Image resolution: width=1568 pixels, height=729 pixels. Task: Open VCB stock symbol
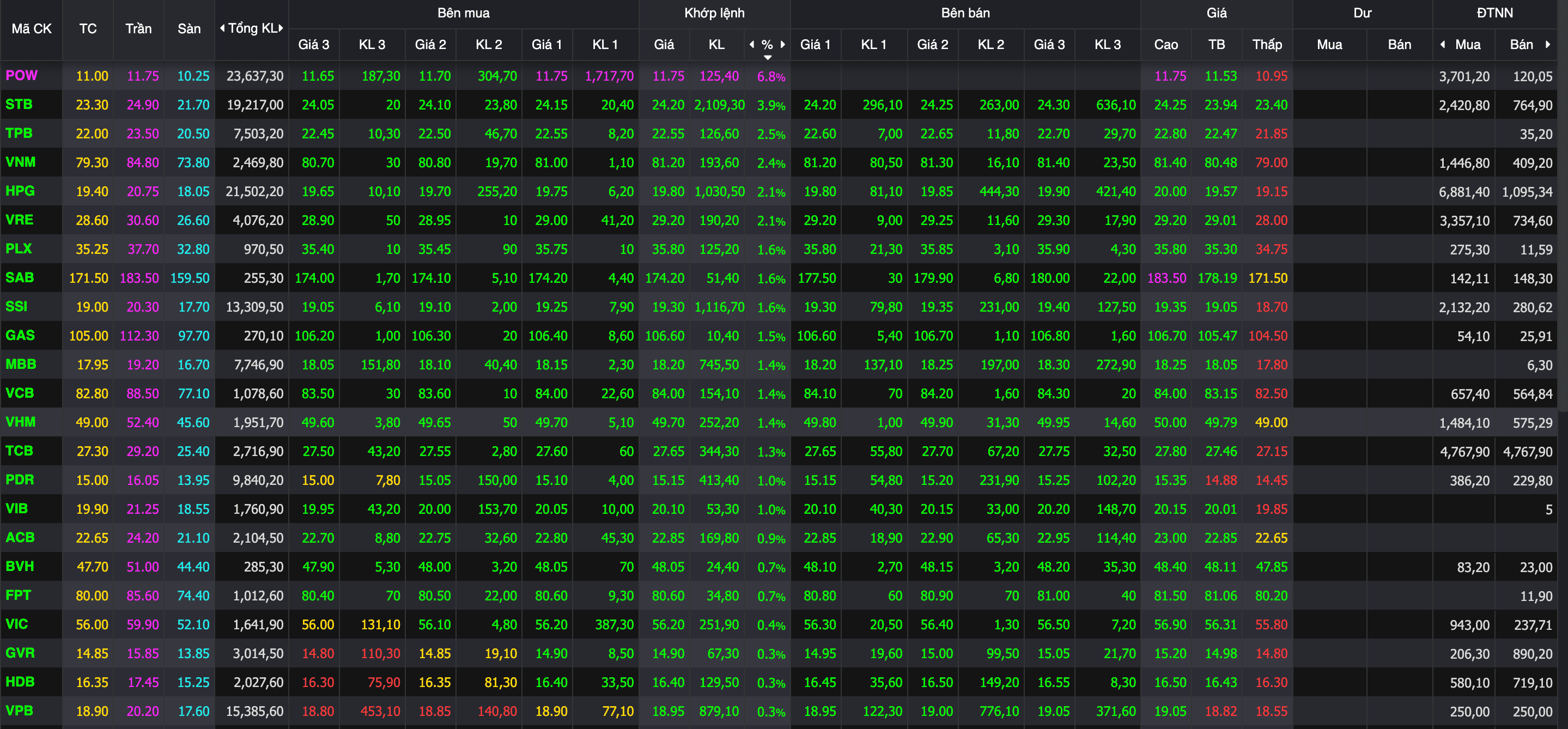(x=20, y=393)
